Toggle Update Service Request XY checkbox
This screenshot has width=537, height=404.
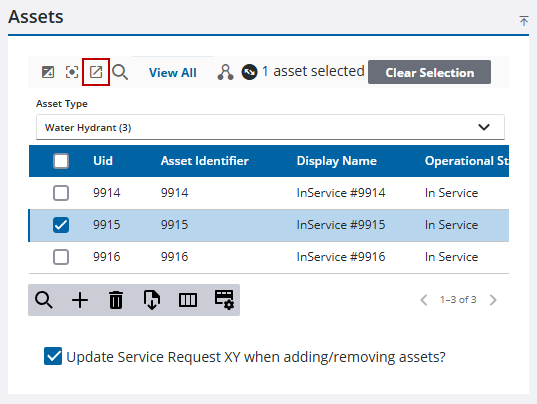53,356
